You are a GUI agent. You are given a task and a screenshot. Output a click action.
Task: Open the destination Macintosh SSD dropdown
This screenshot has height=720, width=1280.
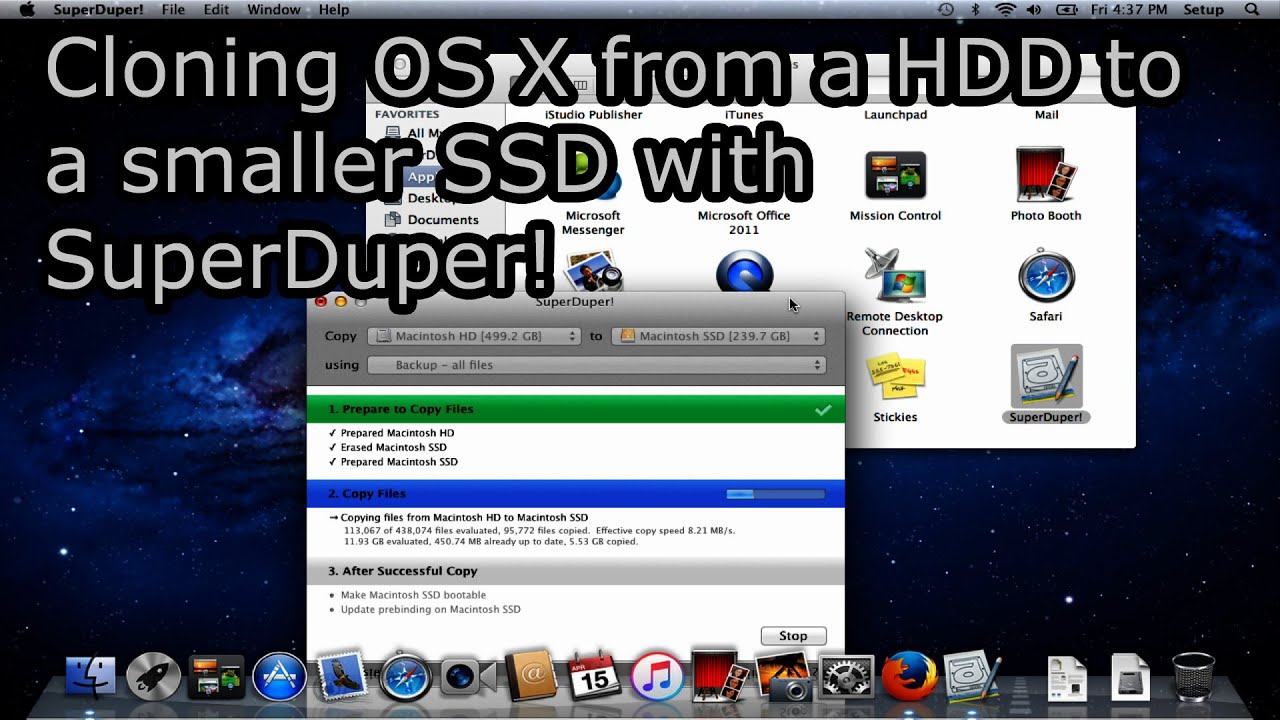(718, 336)
